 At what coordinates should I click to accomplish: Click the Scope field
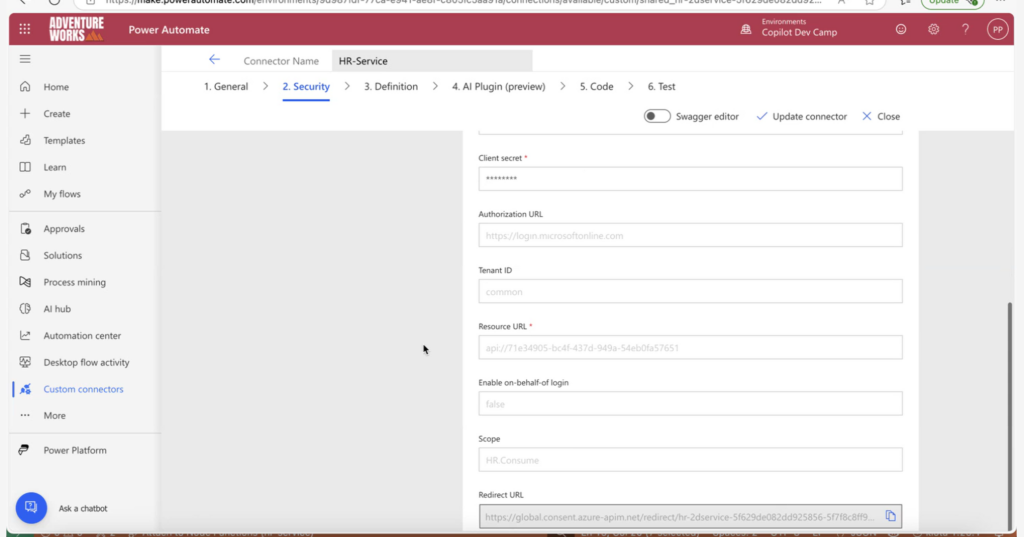click(690, 460)
